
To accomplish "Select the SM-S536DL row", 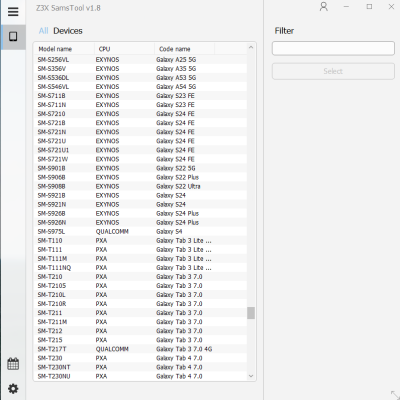I will 140,78.
